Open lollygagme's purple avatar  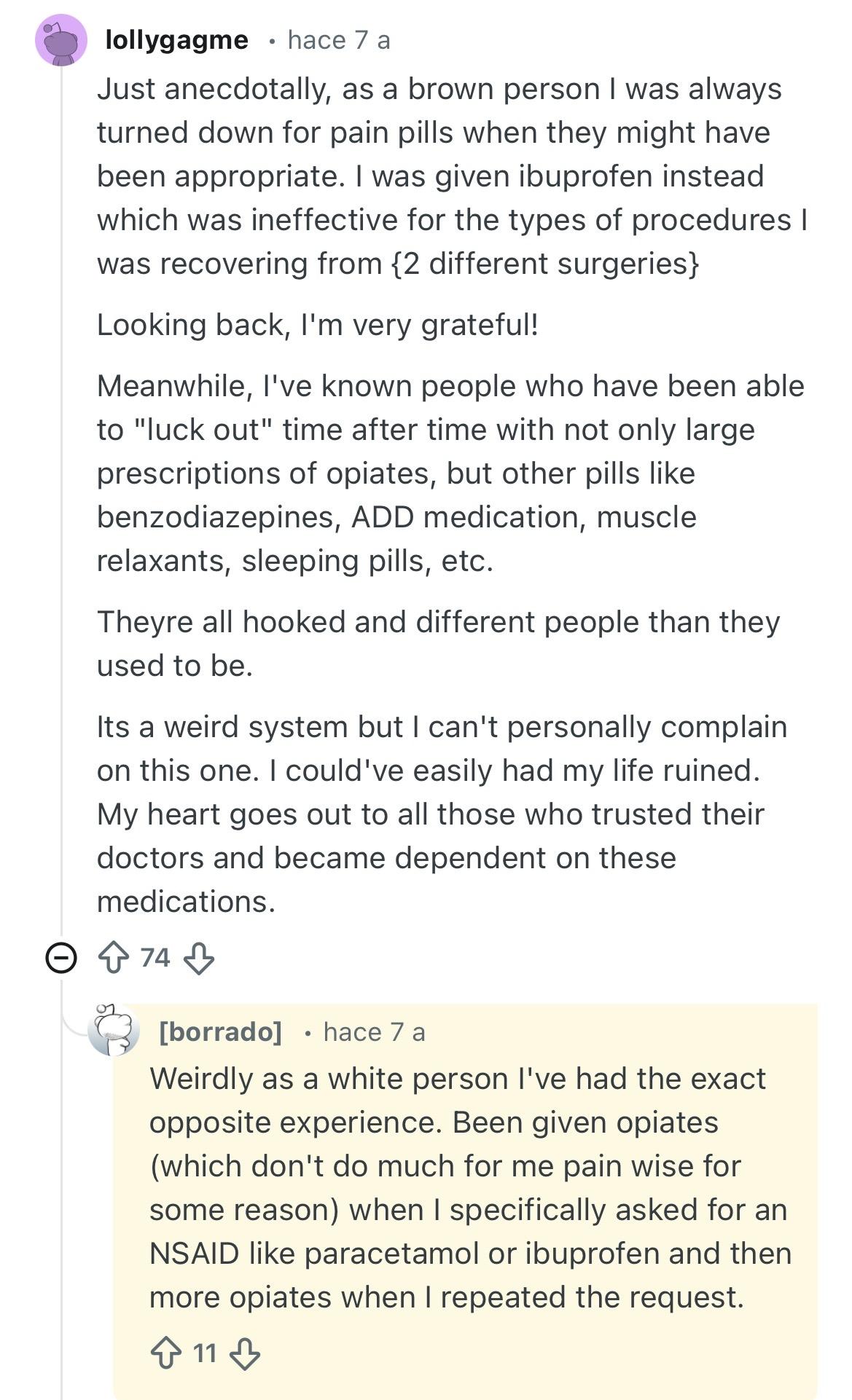coord(61,40)
